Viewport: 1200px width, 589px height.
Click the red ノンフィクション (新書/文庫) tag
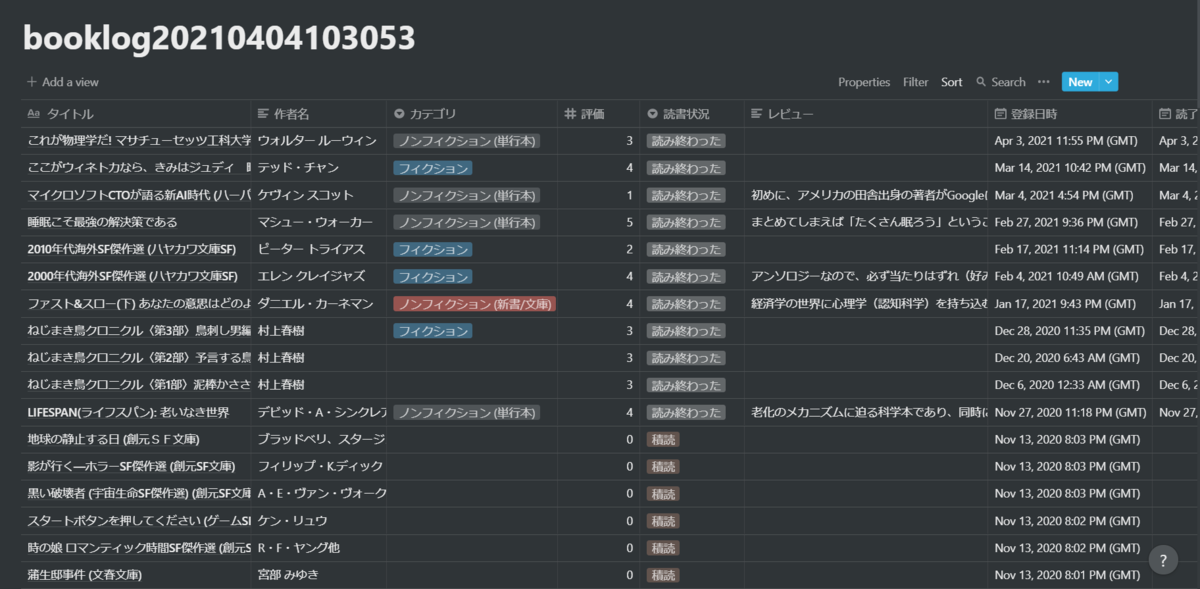475,303
